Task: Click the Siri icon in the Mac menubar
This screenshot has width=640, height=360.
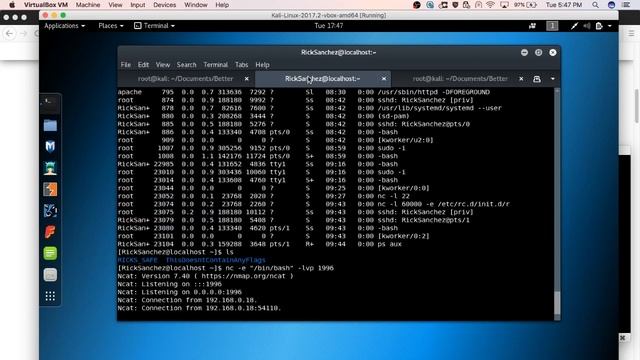Action: [x=611, y=5]
